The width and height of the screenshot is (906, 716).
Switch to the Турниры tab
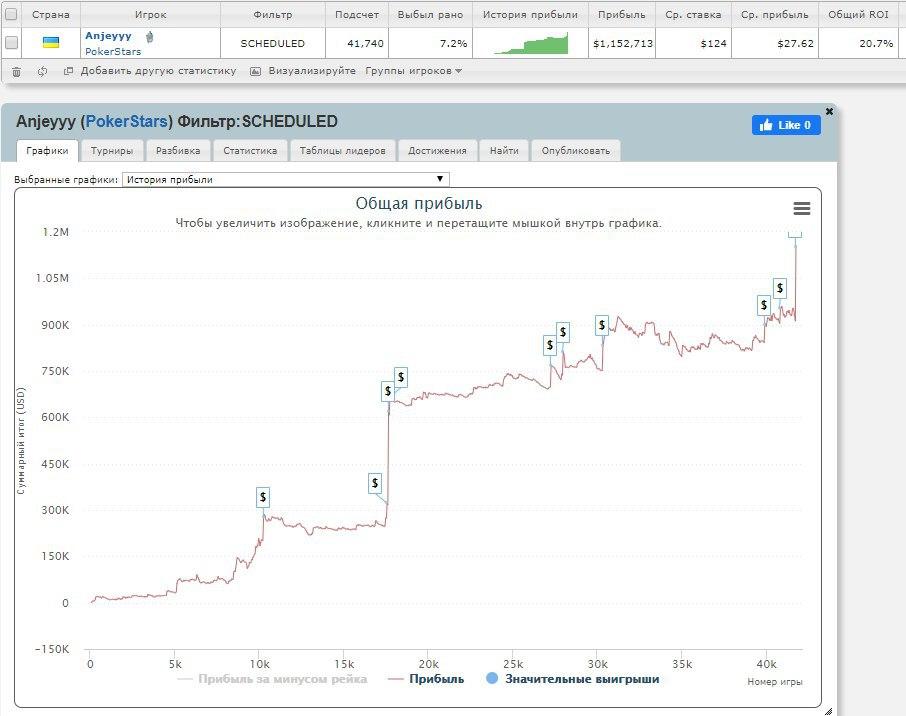pyautogui.click(x=112, y=150)
